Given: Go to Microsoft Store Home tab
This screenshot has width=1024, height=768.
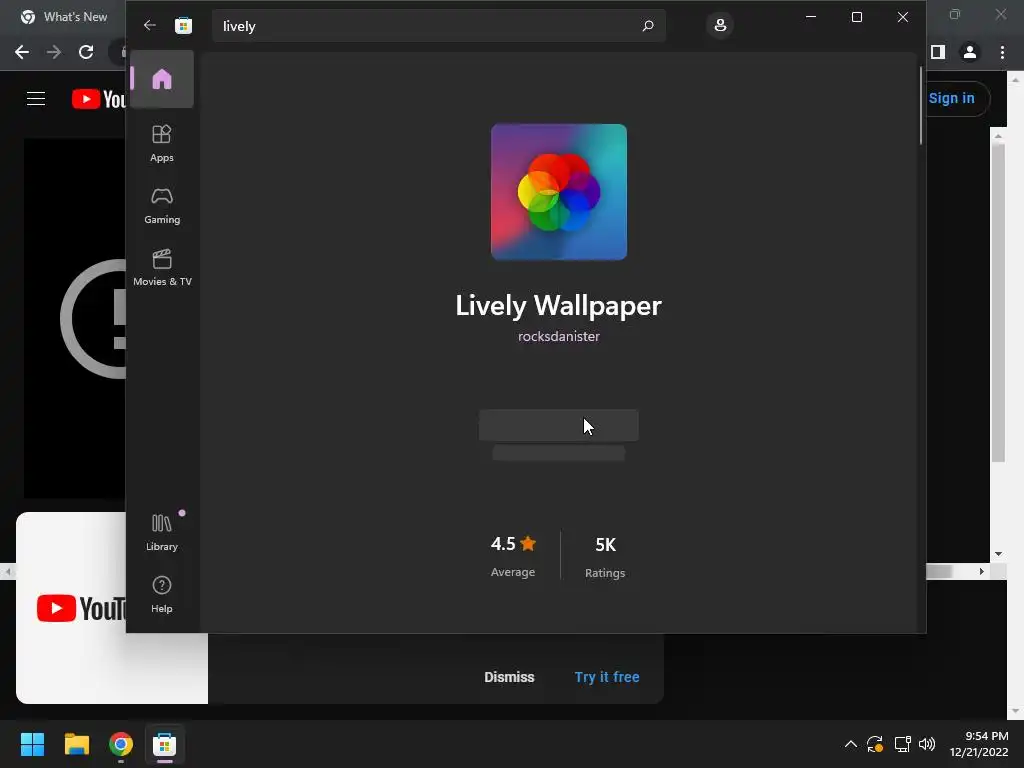Looking at the screenshot, I should pyautogui.click(x=162, y=79).
